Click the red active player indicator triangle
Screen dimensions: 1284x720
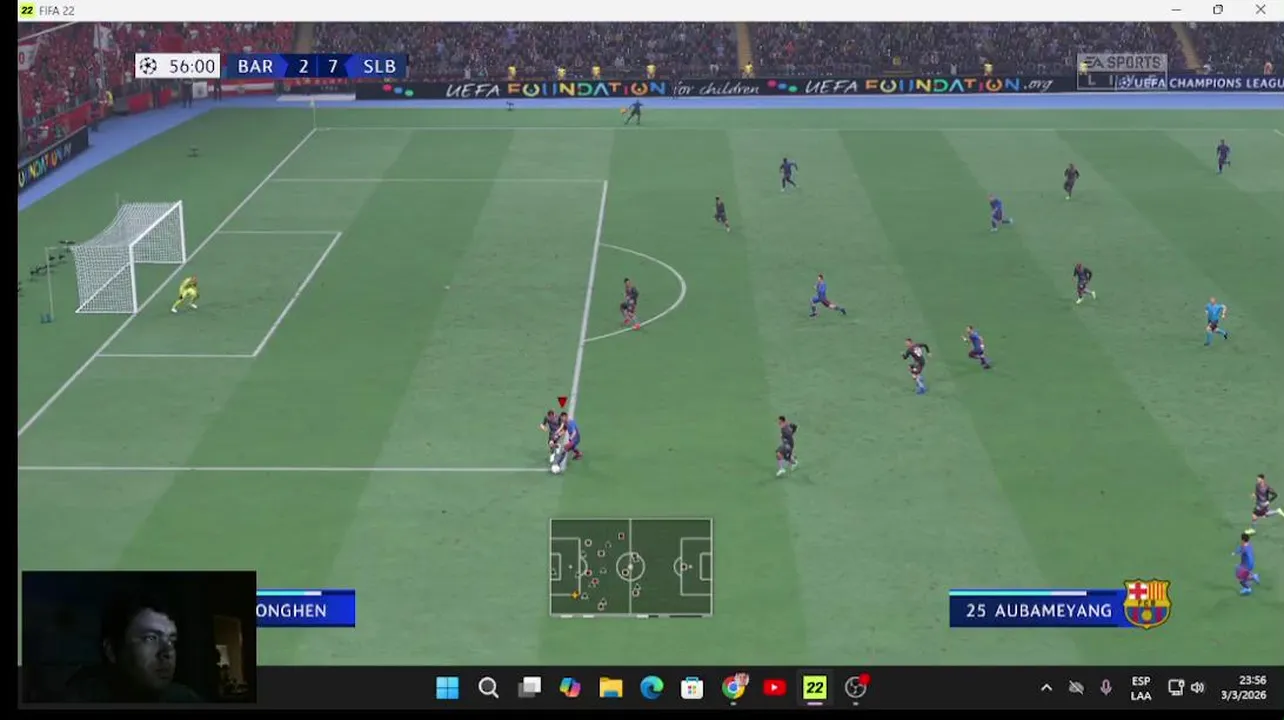[x=562, y=402]
